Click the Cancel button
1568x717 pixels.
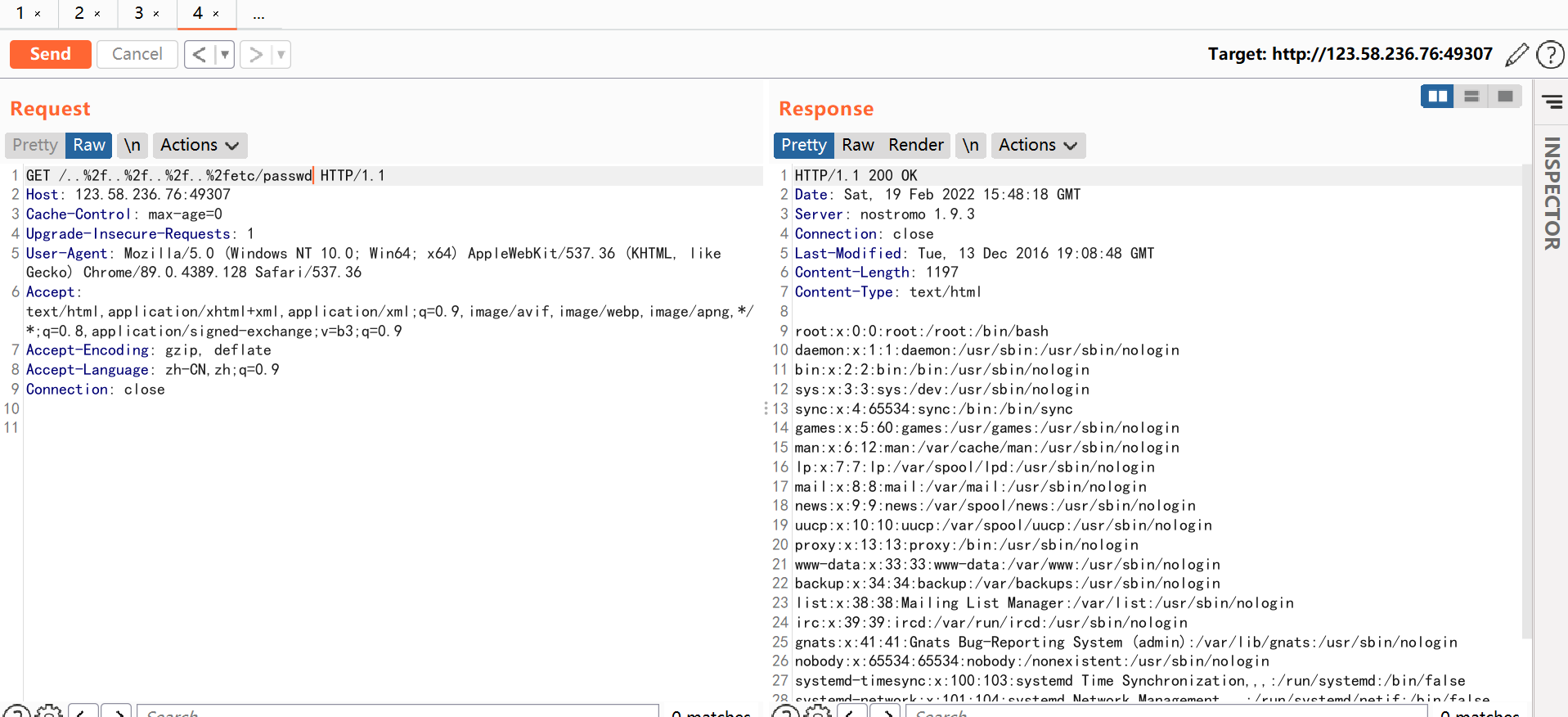click(x=137, y=54)
